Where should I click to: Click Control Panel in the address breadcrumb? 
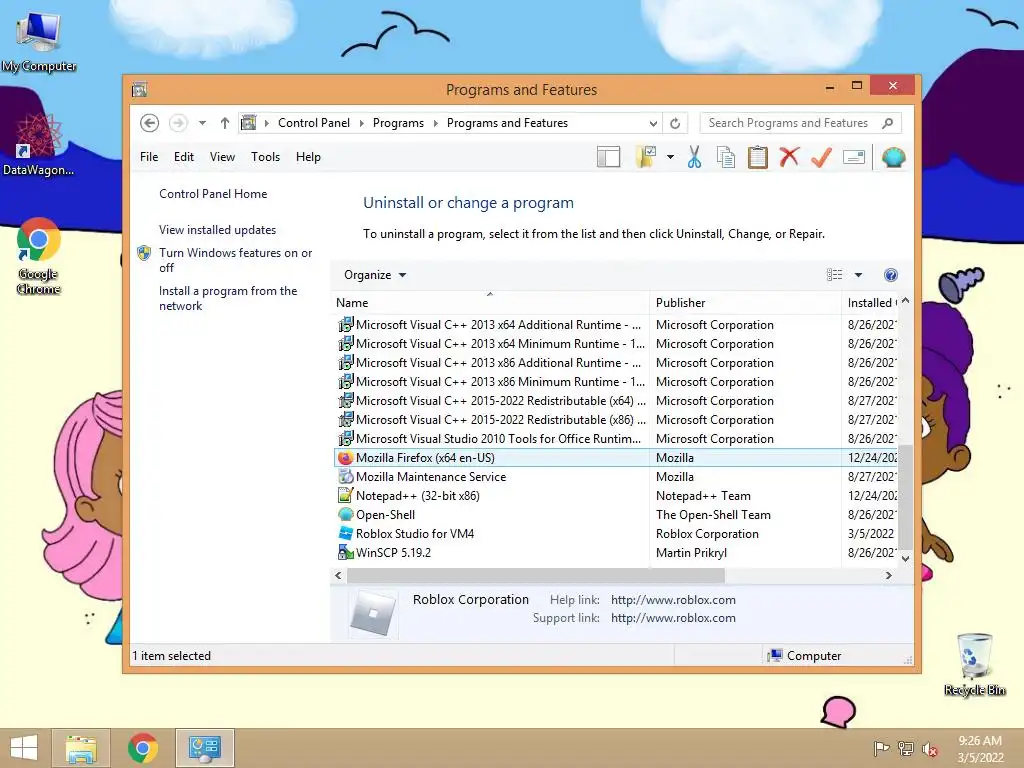tap(313, 123)
